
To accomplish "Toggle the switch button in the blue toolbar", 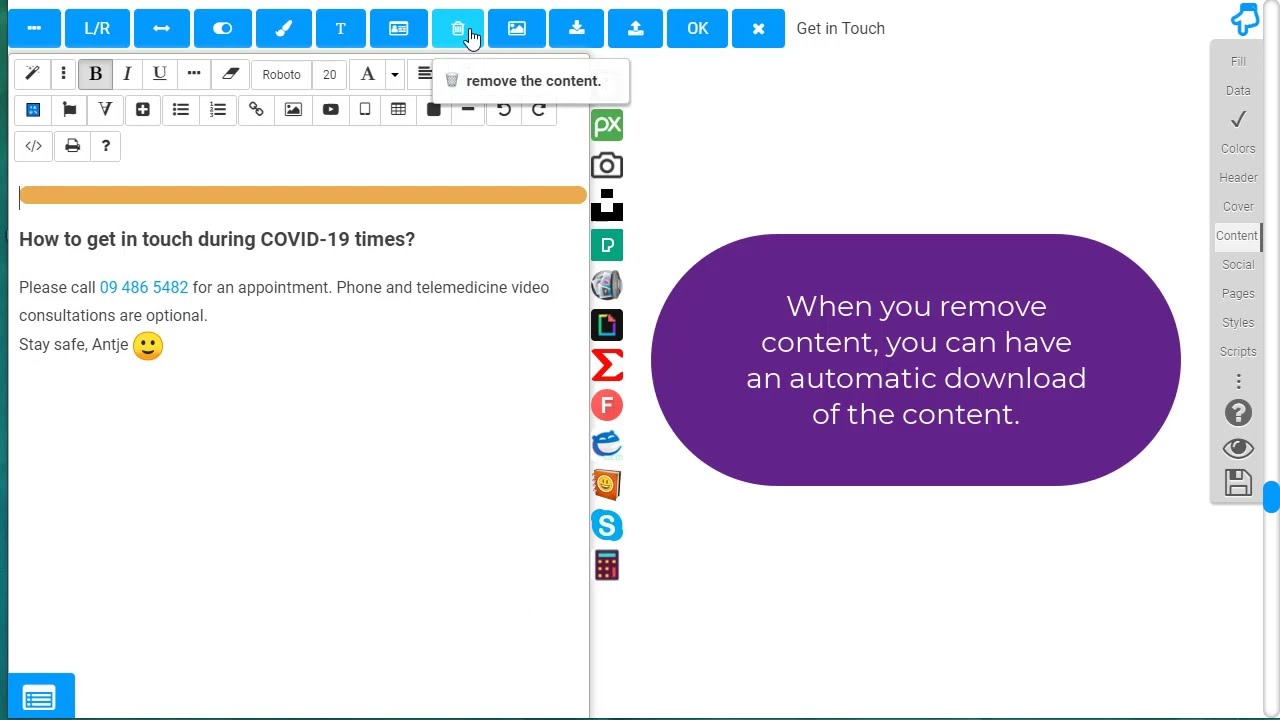I will click(x=222, y=29).
